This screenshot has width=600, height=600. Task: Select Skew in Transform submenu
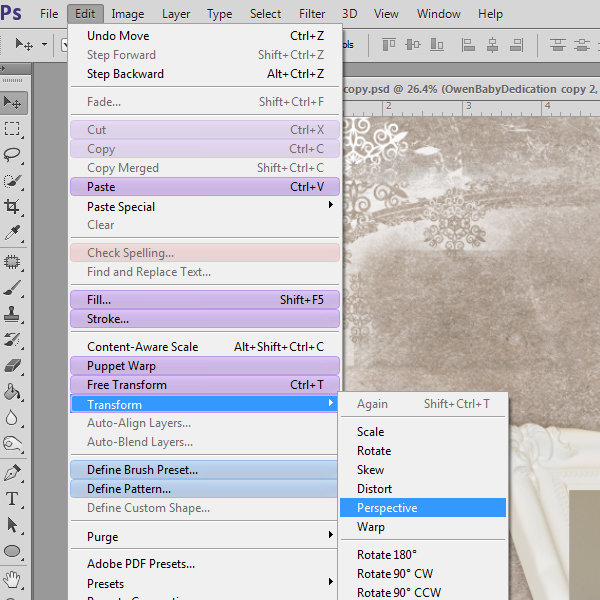[x=423, y=470]
